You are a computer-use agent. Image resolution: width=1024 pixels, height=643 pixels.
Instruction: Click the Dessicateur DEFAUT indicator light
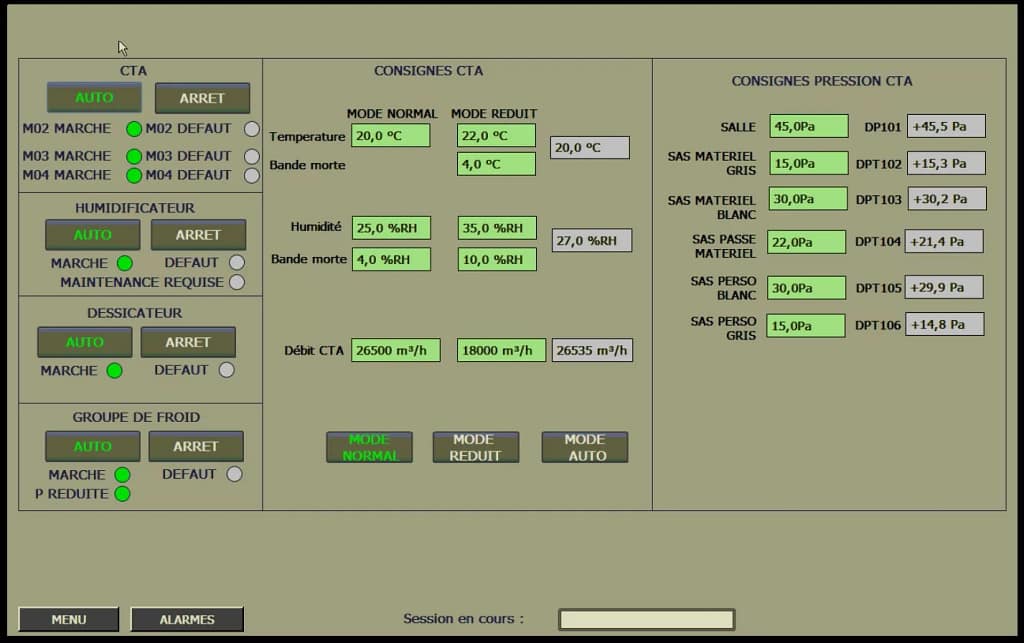coord(227,370)
